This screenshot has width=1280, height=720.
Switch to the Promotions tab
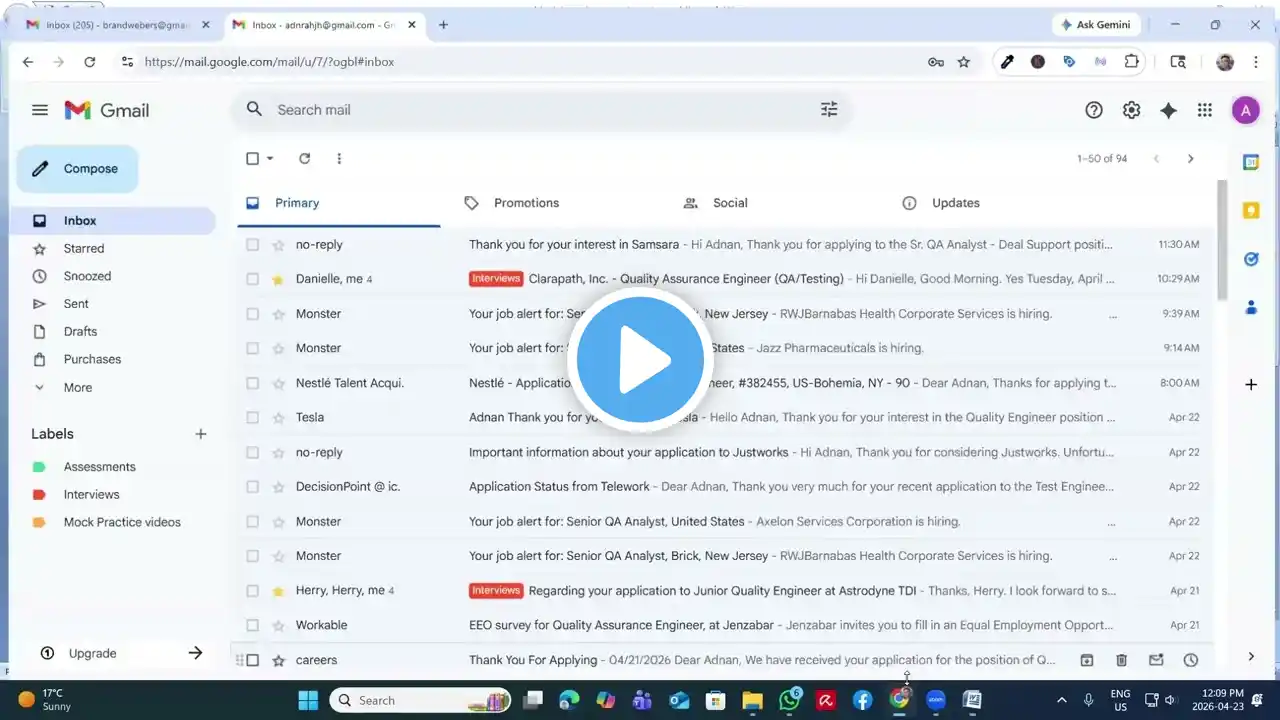526,203
